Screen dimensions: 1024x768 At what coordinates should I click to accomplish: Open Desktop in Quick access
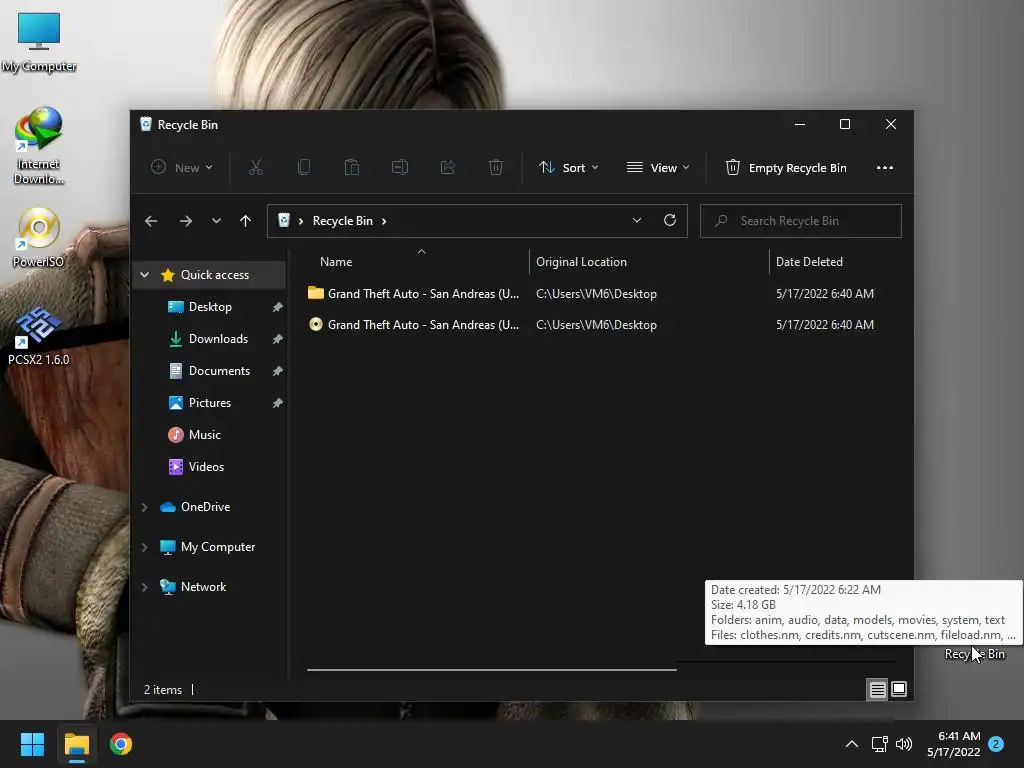(210, 307)
